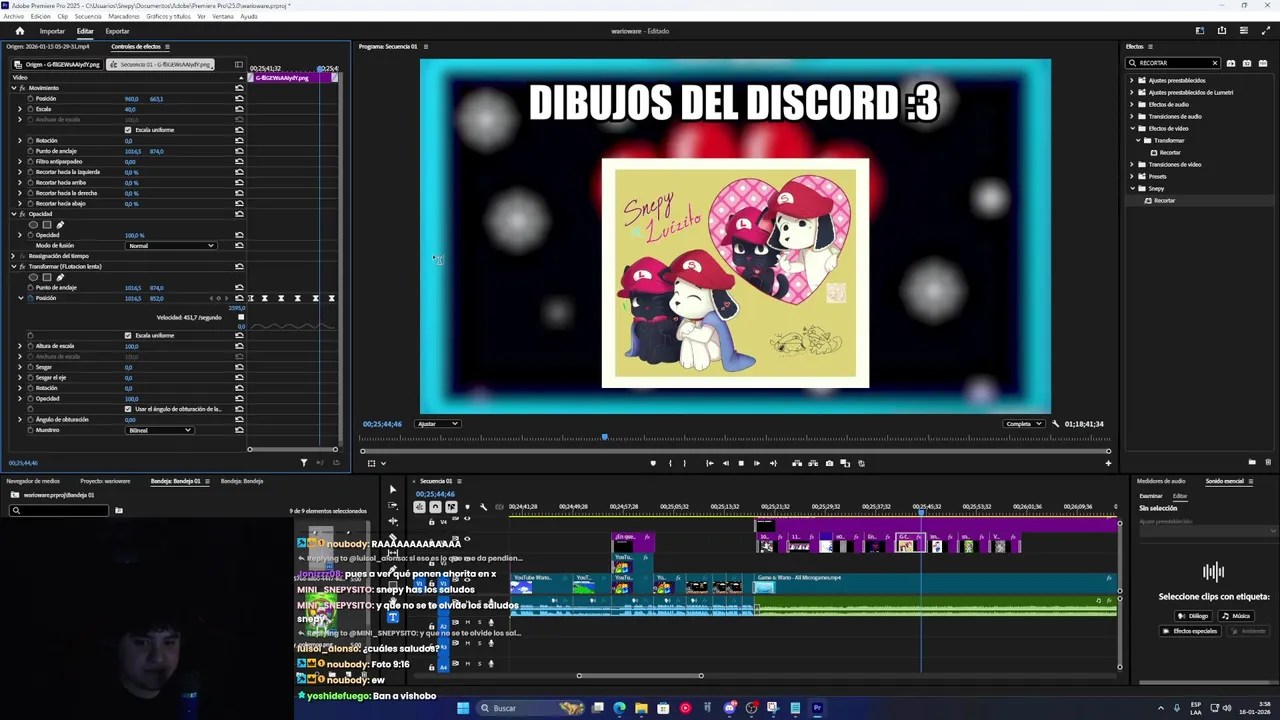Screen dimensions: 1280x720
Task: Open Program monitor wrench settings
Action: (1055, 424)
